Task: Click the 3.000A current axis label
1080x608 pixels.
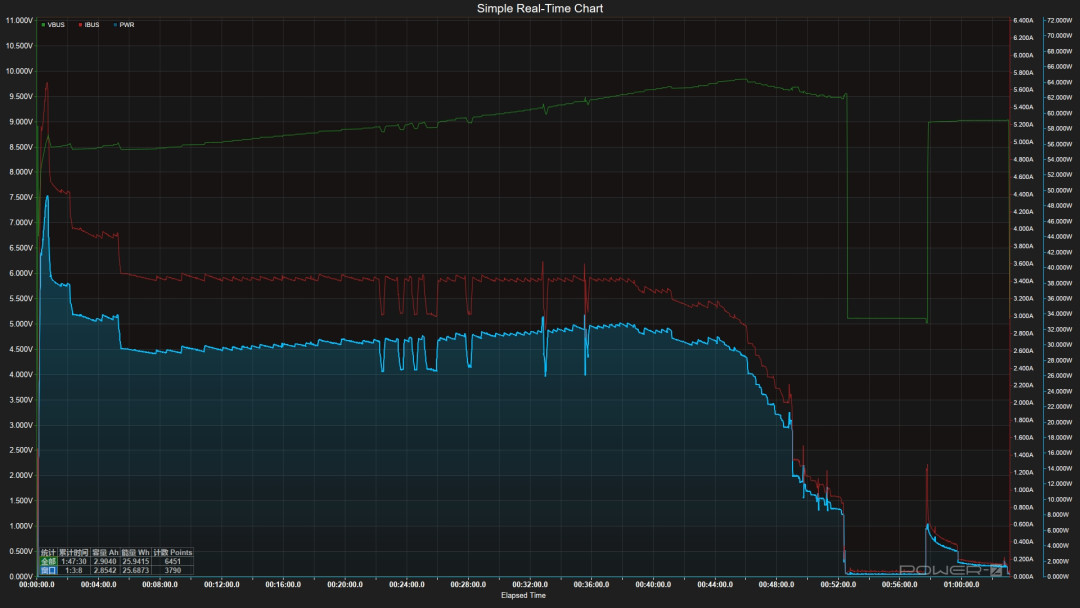Action: 1024,316
